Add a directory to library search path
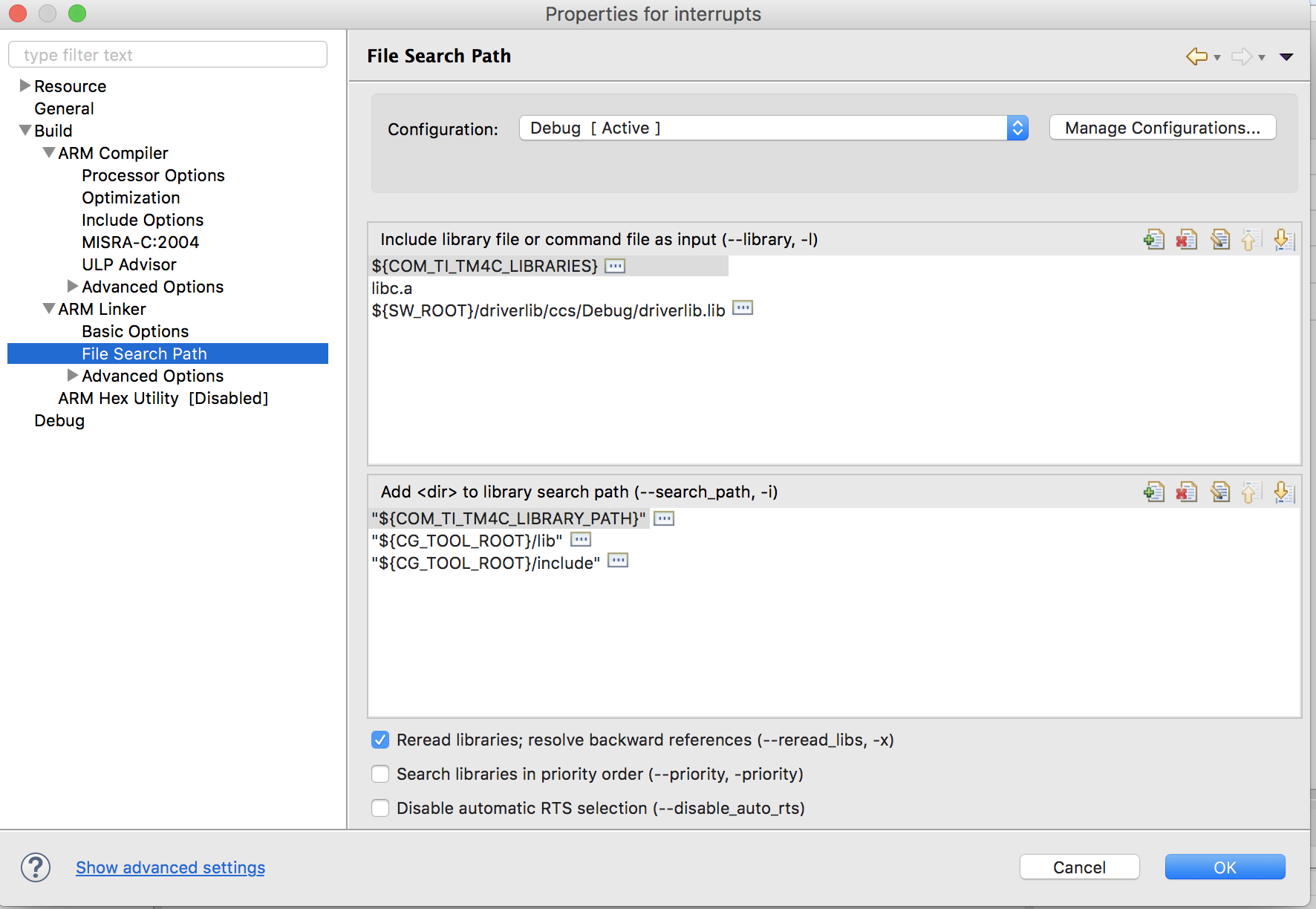 (1153, 492)
